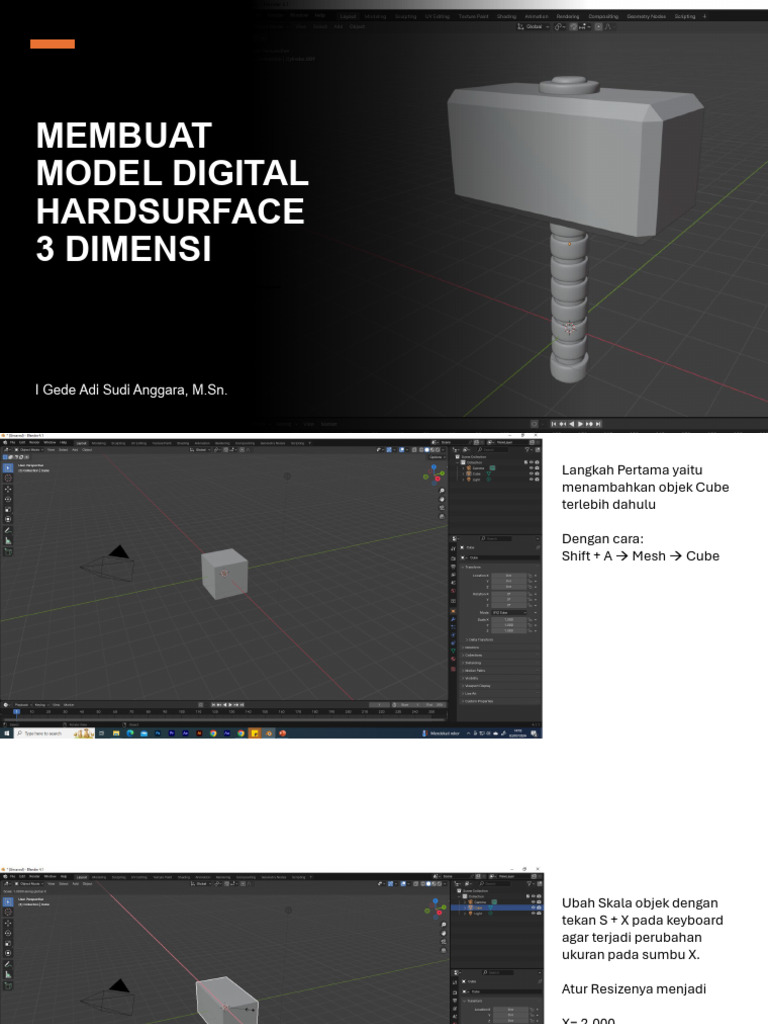Click the zoom magnifier gizmo in first Blender viewport
The width and height of the screenshot is (768, 1024).
(442, 490)
